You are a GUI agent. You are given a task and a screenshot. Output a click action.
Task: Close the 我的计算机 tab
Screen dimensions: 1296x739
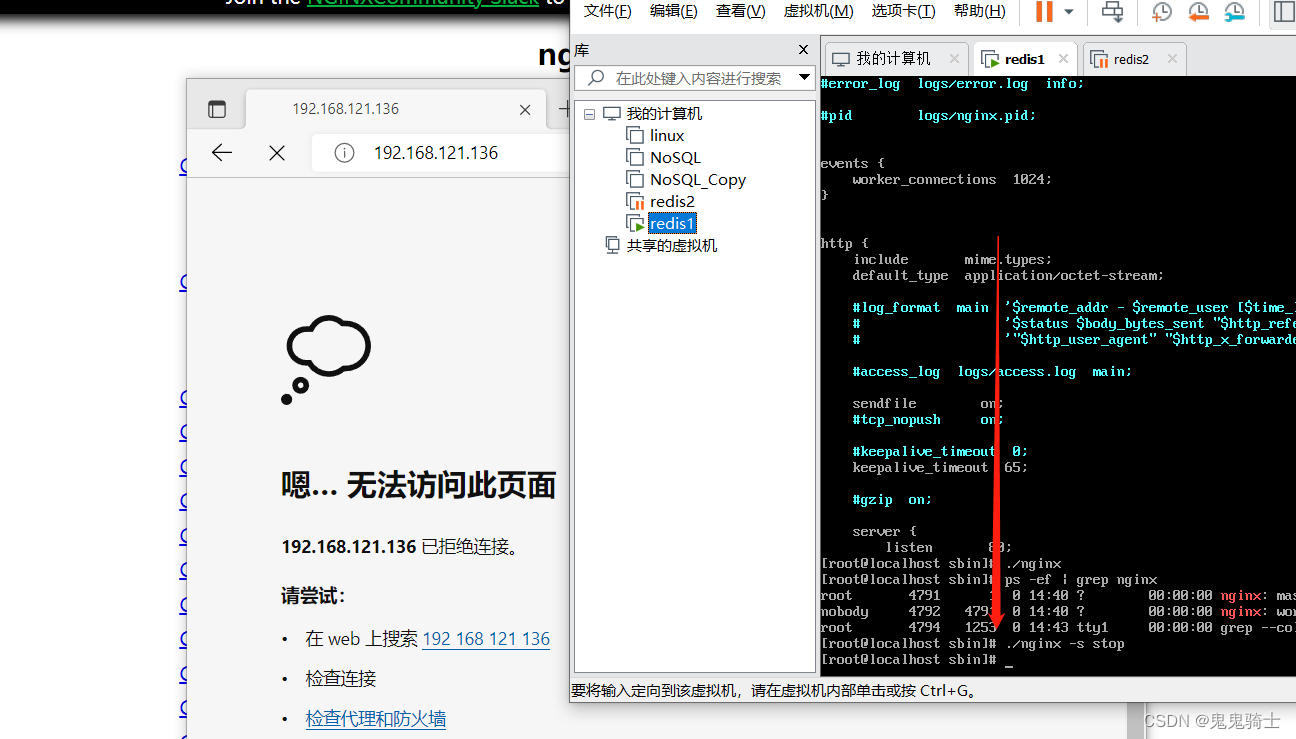click(x=954, y=59)
